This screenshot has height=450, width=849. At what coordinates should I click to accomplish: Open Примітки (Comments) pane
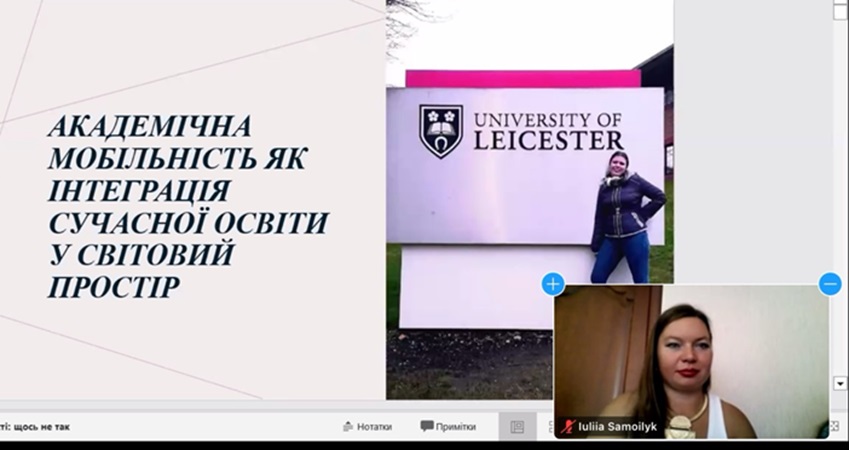448,427
